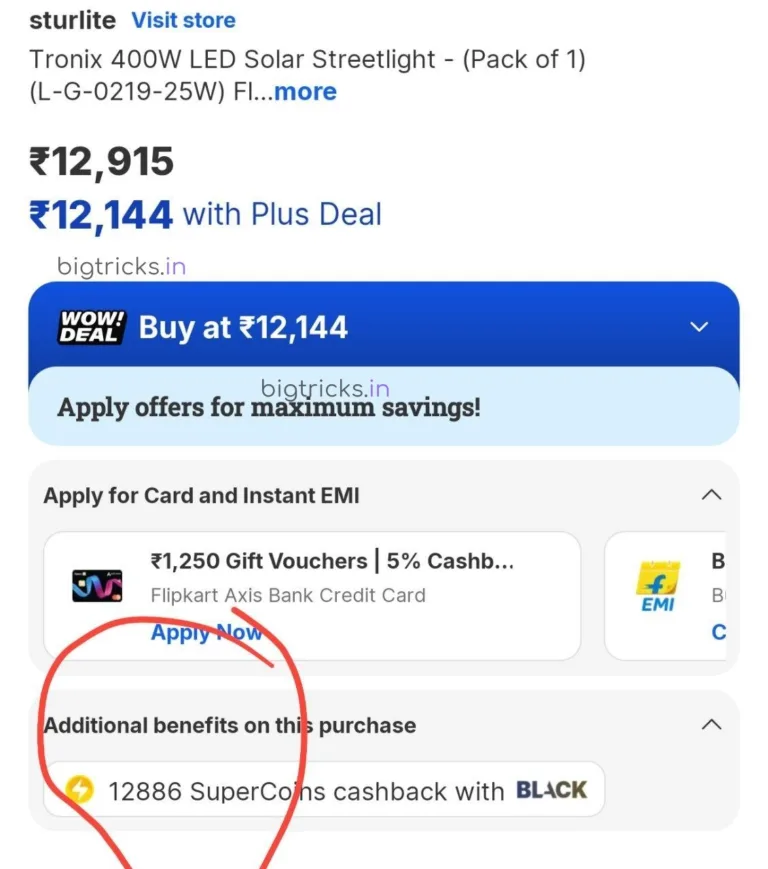Collapse the Additional benefits on this purchase section
The image size is (768, 869).
(x=711, y=724)
